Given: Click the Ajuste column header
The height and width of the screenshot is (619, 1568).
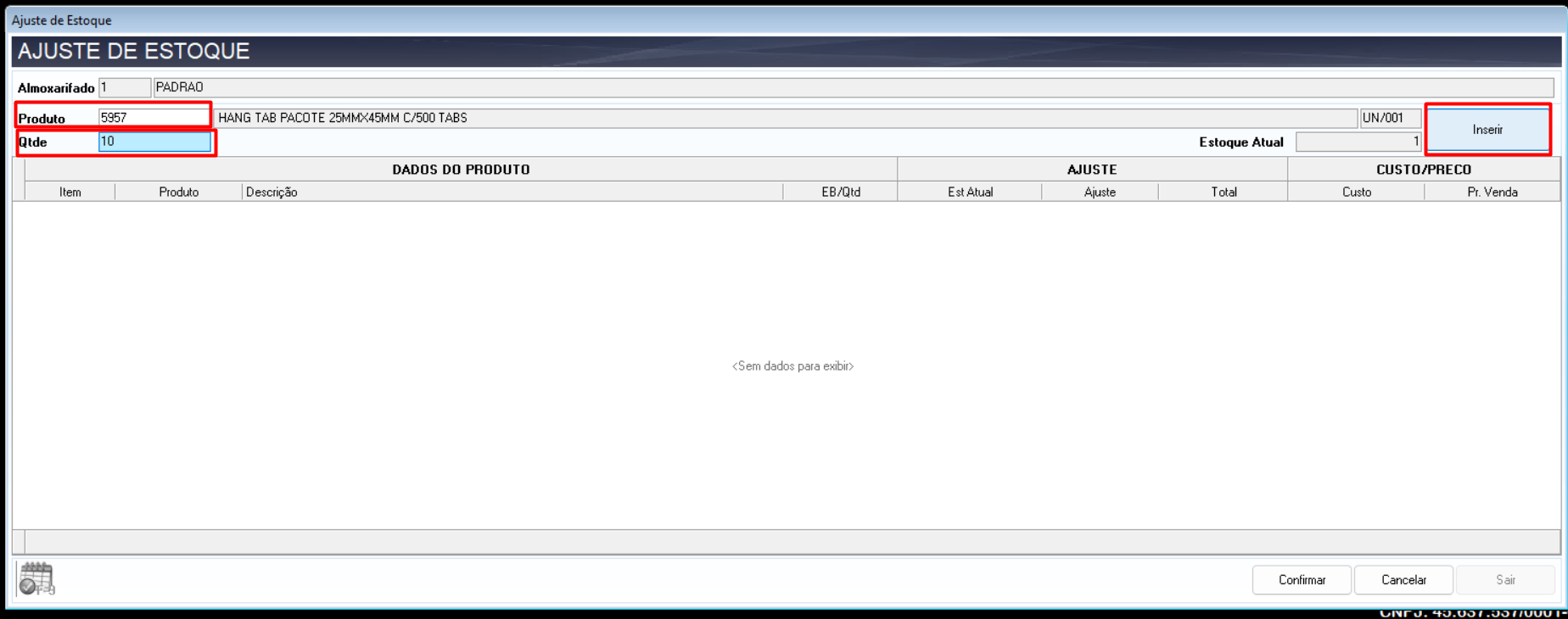Looking at the screenshot, I should [x=1100, y=192].
